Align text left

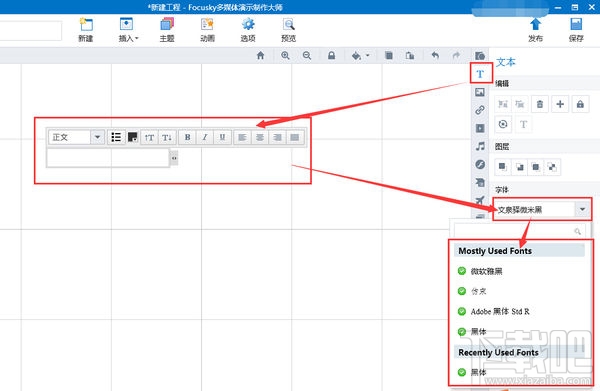tap(242, 137)
